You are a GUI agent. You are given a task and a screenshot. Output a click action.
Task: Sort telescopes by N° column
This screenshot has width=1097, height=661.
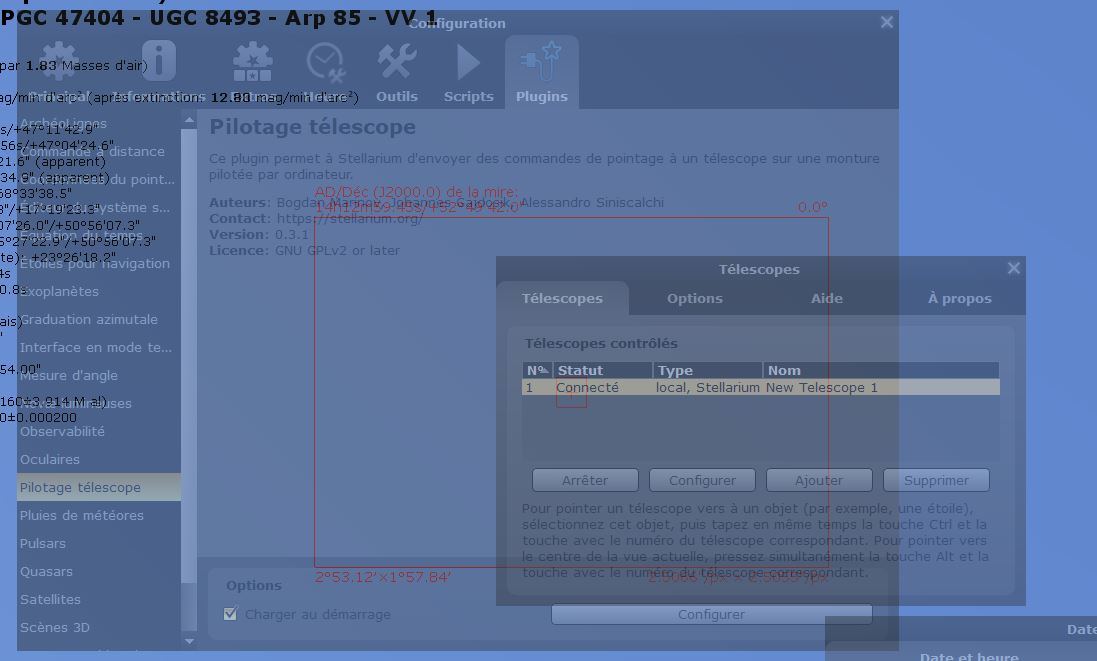coord(537,370)
